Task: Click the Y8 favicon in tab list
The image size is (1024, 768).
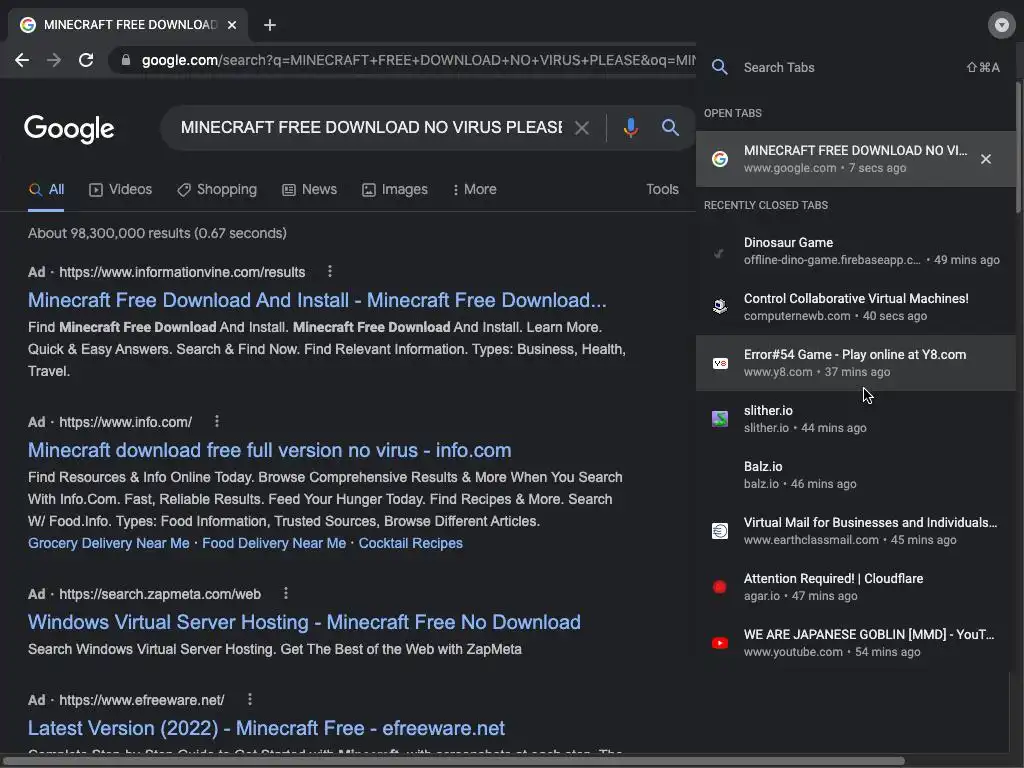Action: click(720, 363)
